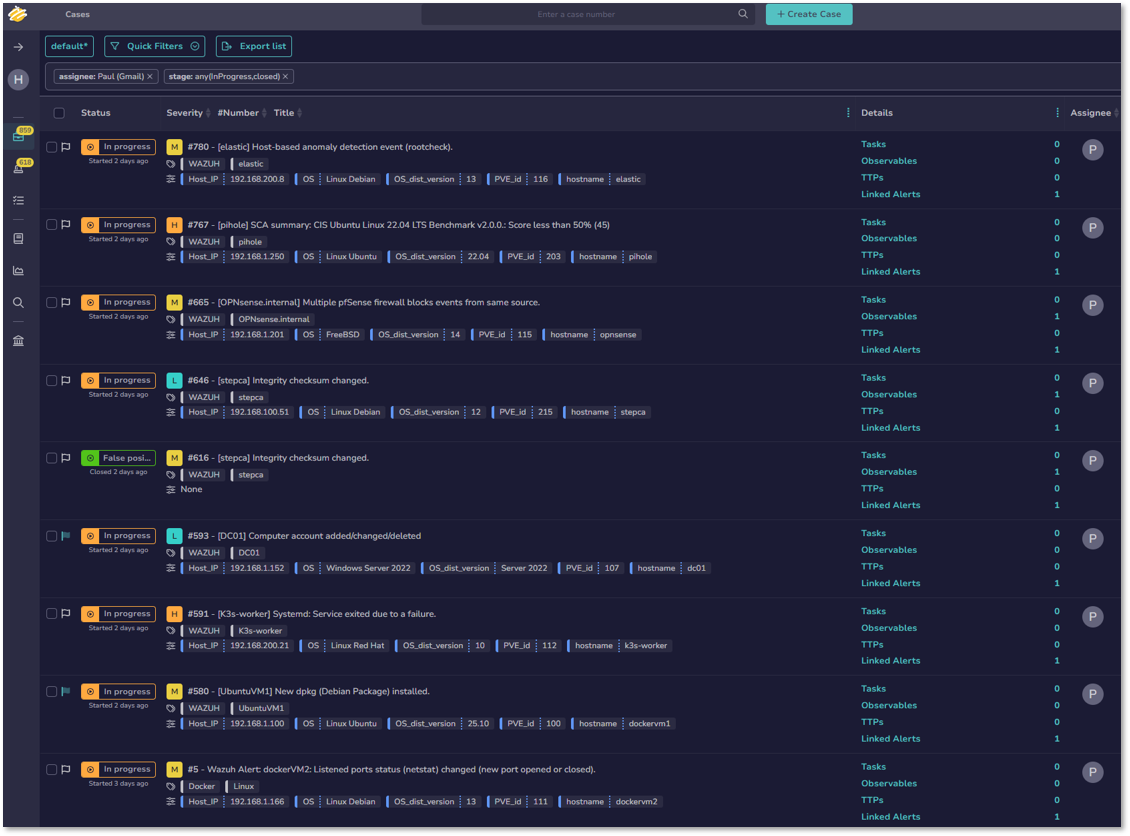Open the Quick Filters dropdown
Screen dimensions: 1130x836
click(154, 46)
